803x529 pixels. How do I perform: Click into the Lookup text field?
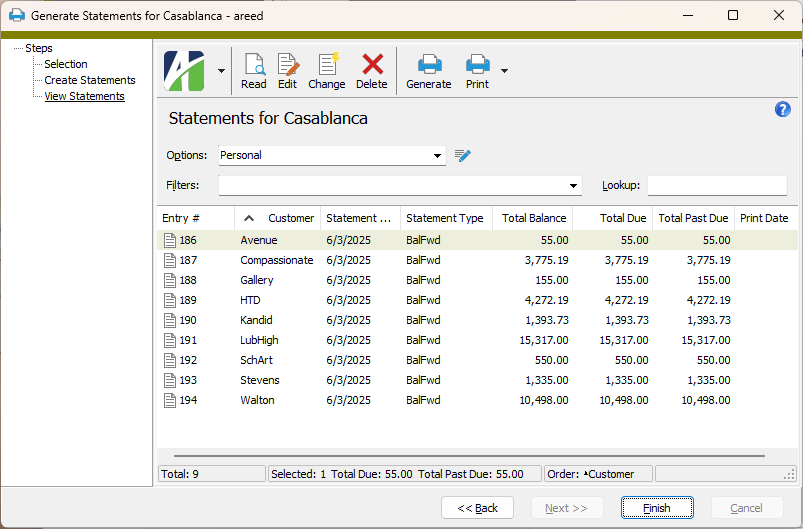pyautogui.click(x=717, y=186)
